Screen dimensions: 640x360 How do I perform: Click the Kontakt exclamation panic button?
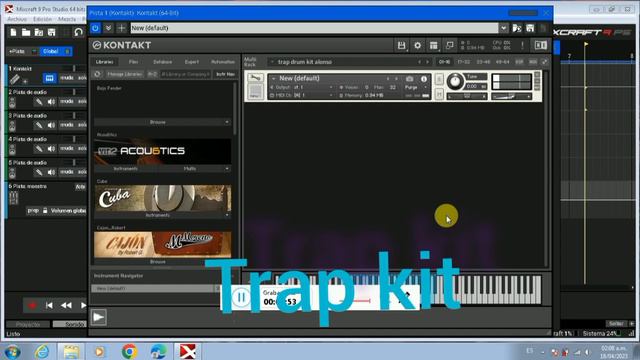pyautogui.click(x=522, y=45)
